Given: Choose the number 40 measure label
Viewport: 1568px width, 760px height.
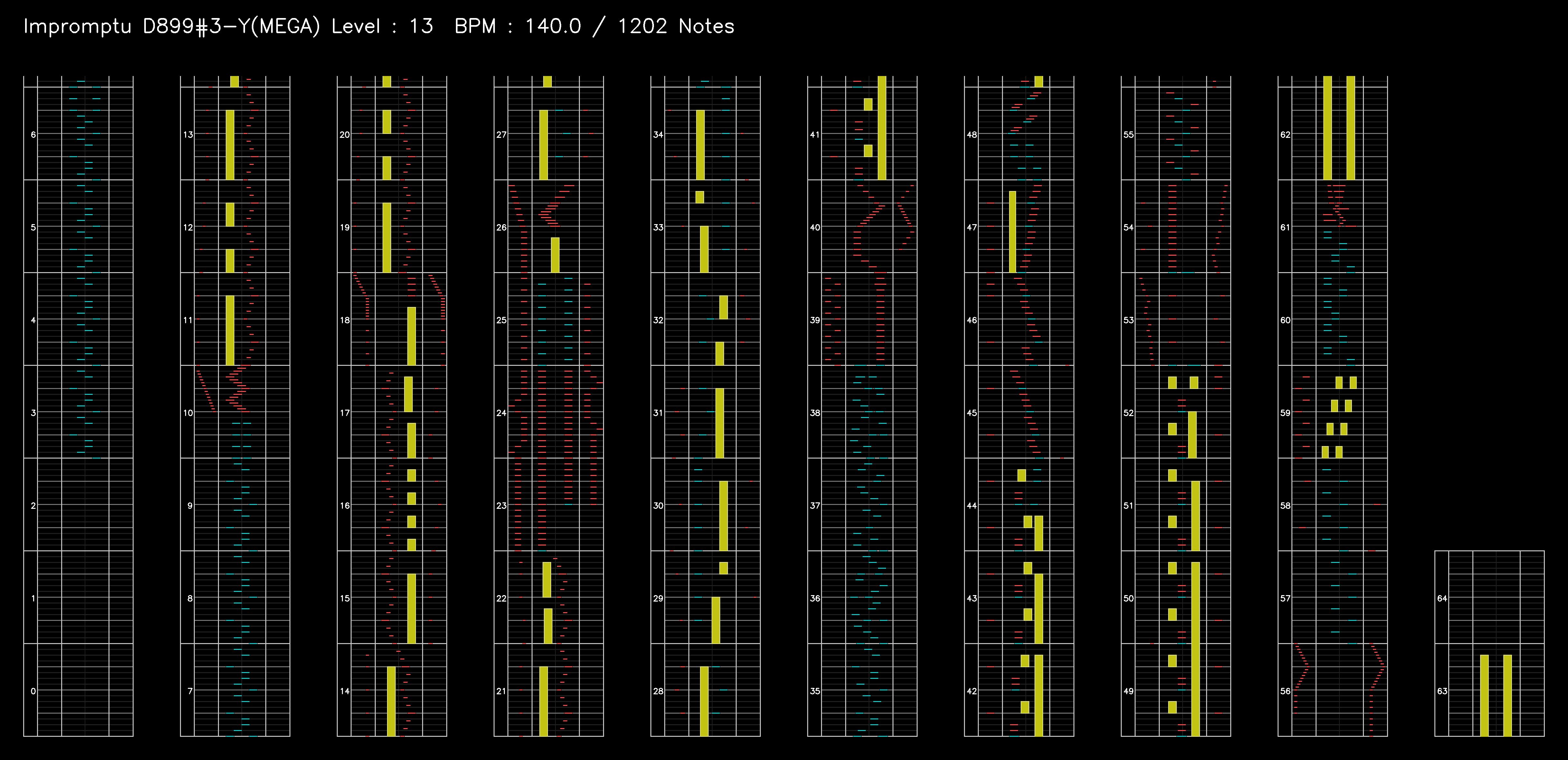Looking at the screenshot, I should point(815,227).
